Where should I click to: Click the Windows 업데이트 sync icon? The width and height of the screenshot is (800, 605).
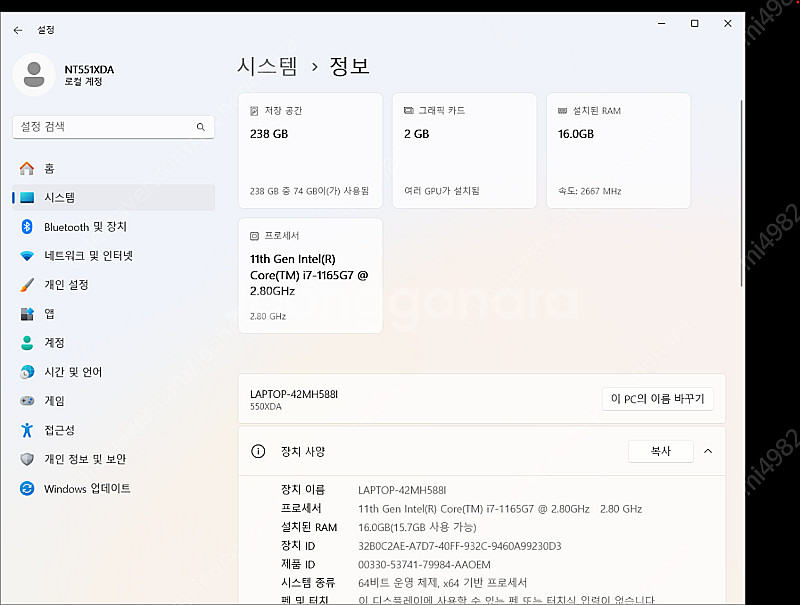[27, 488]
